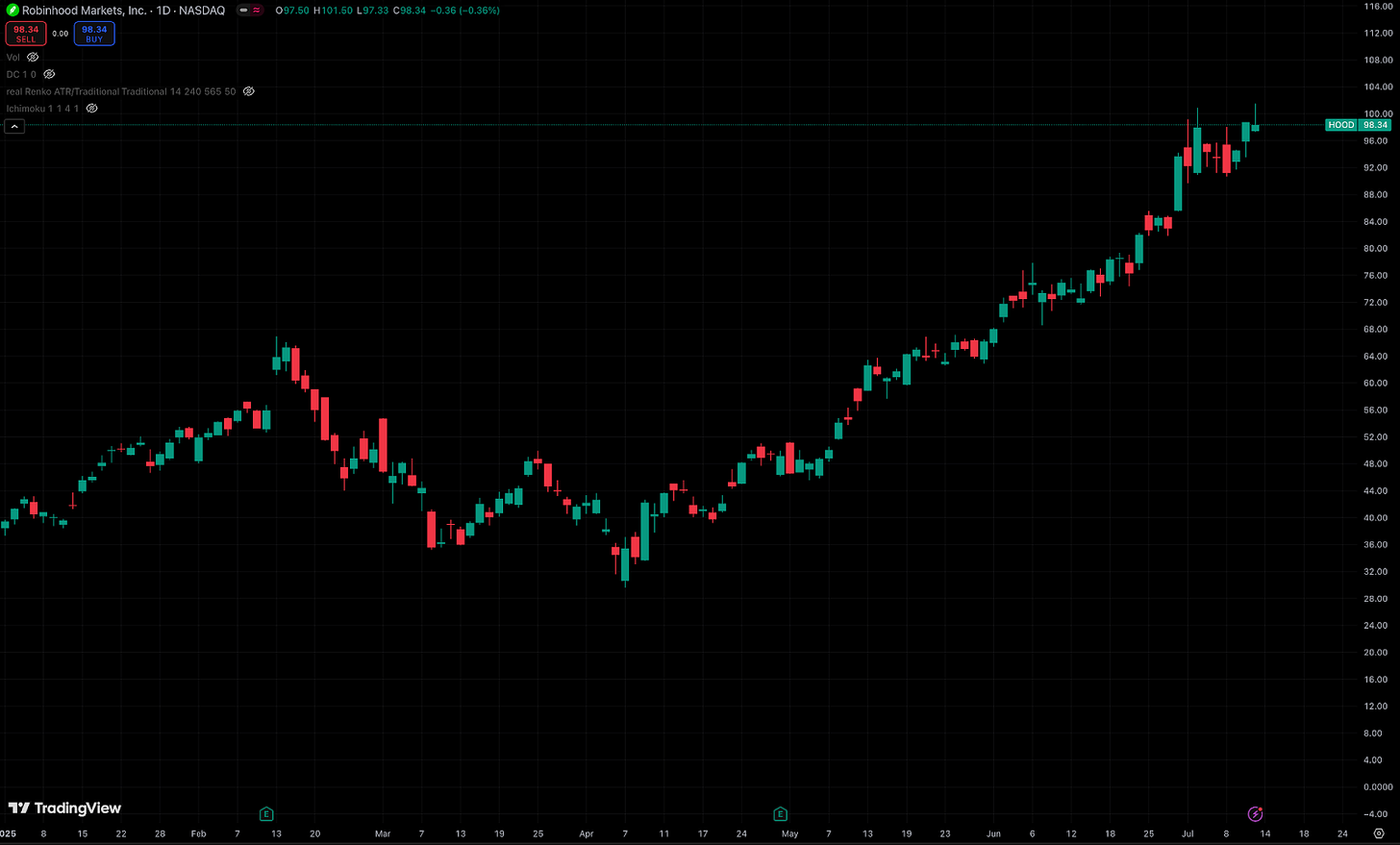This screenshot has height=845, width=1400.
Task: Click the Robinhood Markets, Inc. symbol title
Action: point(85,11)
